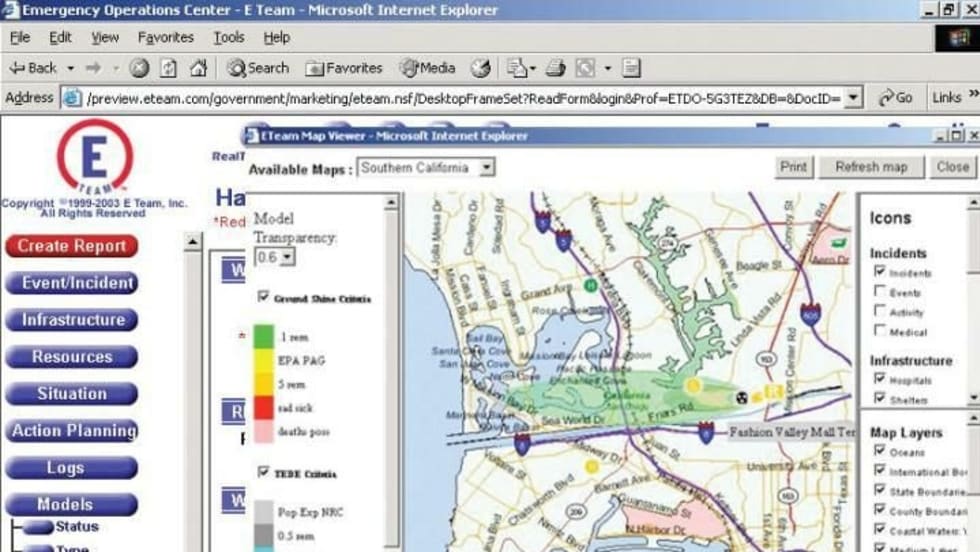980x552 pixels.
Task: Uncheck the Ground Shine Criteria checkbox
Action: pyautogui.click(x=264, y=297)
